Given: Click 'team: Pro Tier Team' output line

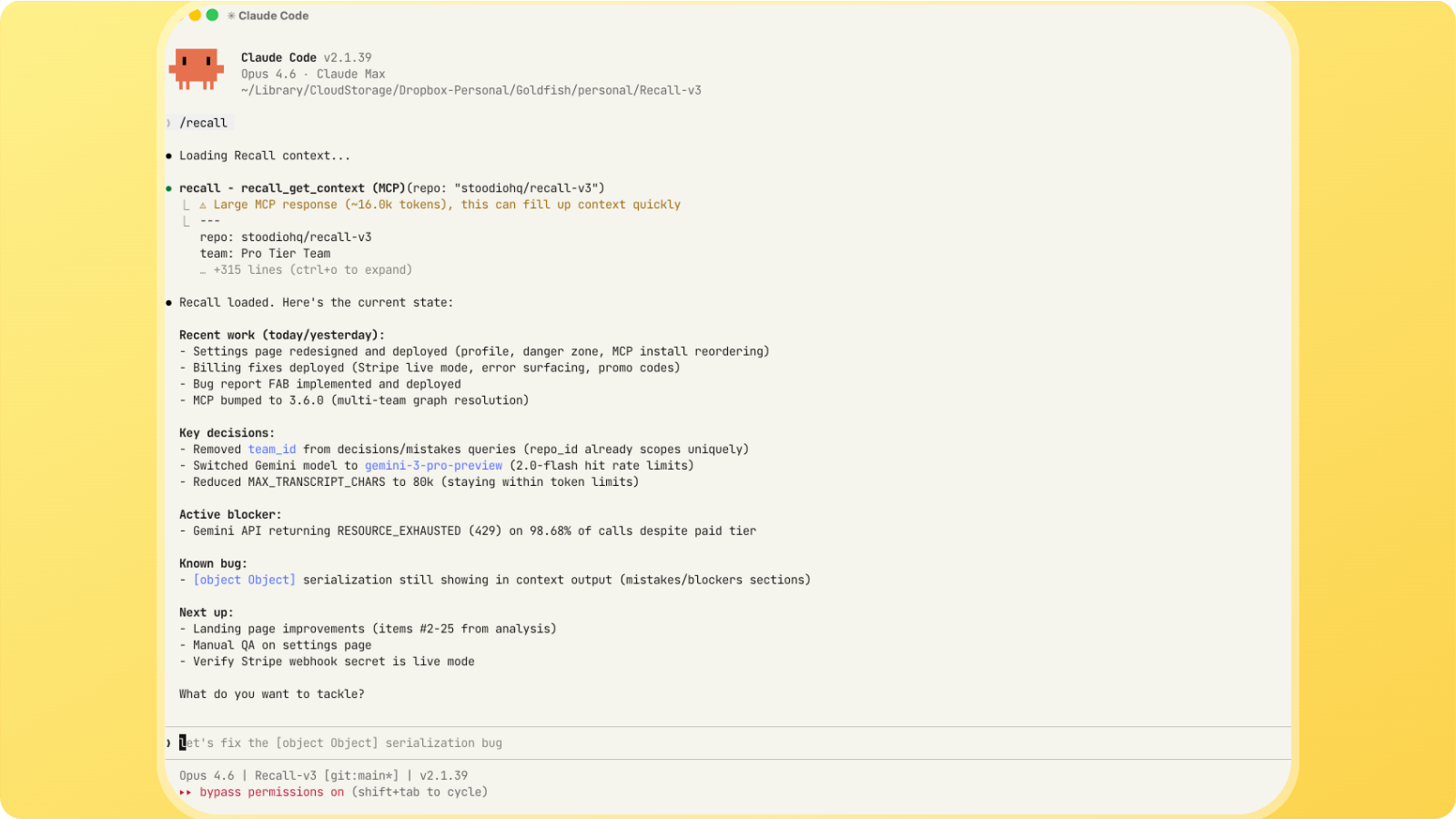Looking at the screenshot, I should pos(265,254).
